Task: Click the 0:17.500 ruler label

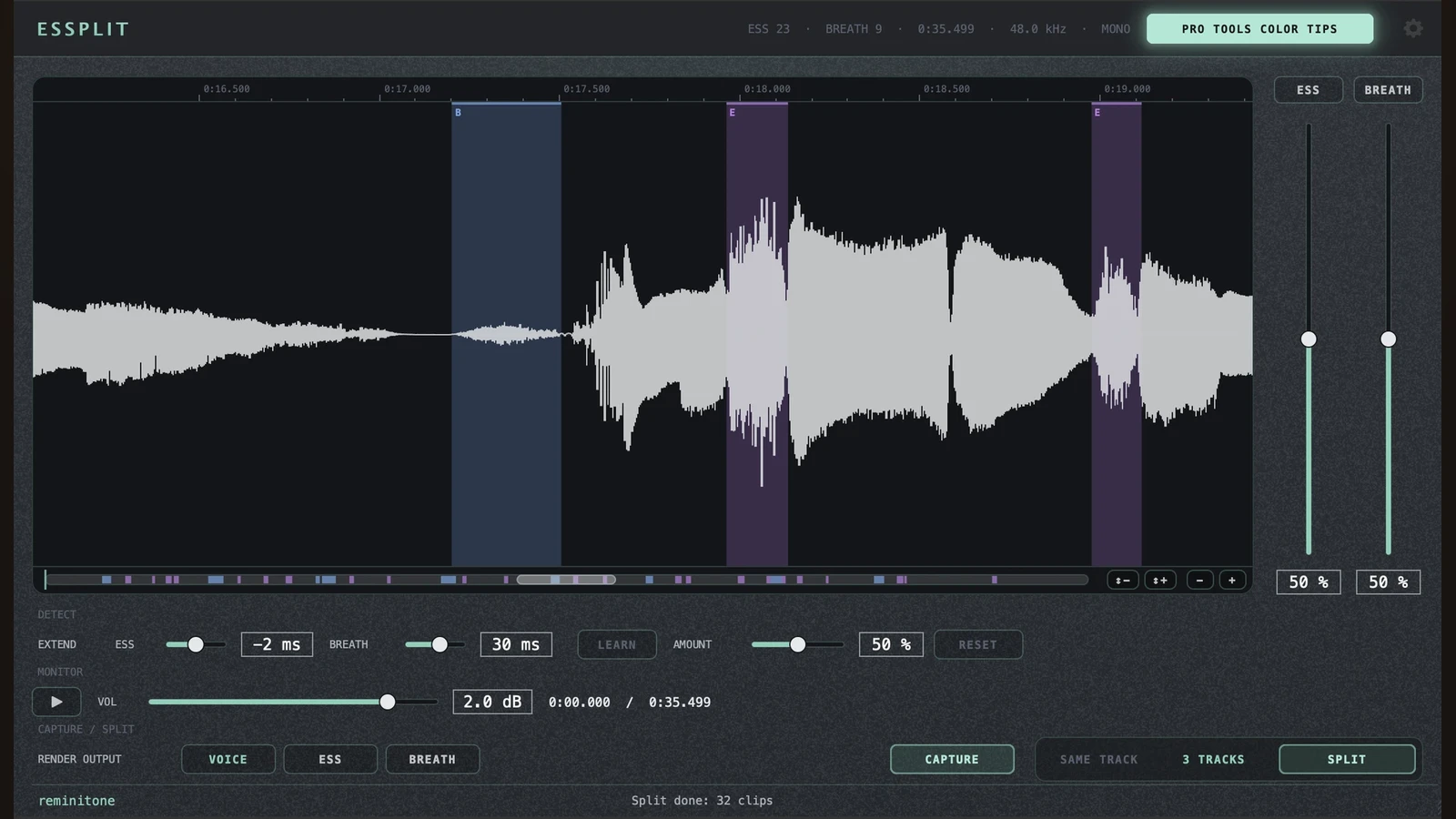Action: point(587,89)
